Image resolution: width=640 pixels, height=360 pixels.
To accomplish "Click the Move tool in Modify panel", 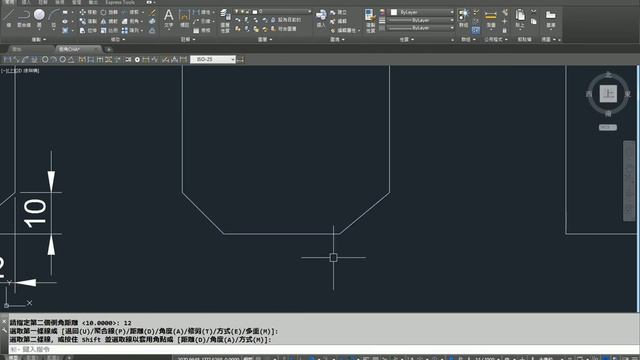I will click(88, 12).
